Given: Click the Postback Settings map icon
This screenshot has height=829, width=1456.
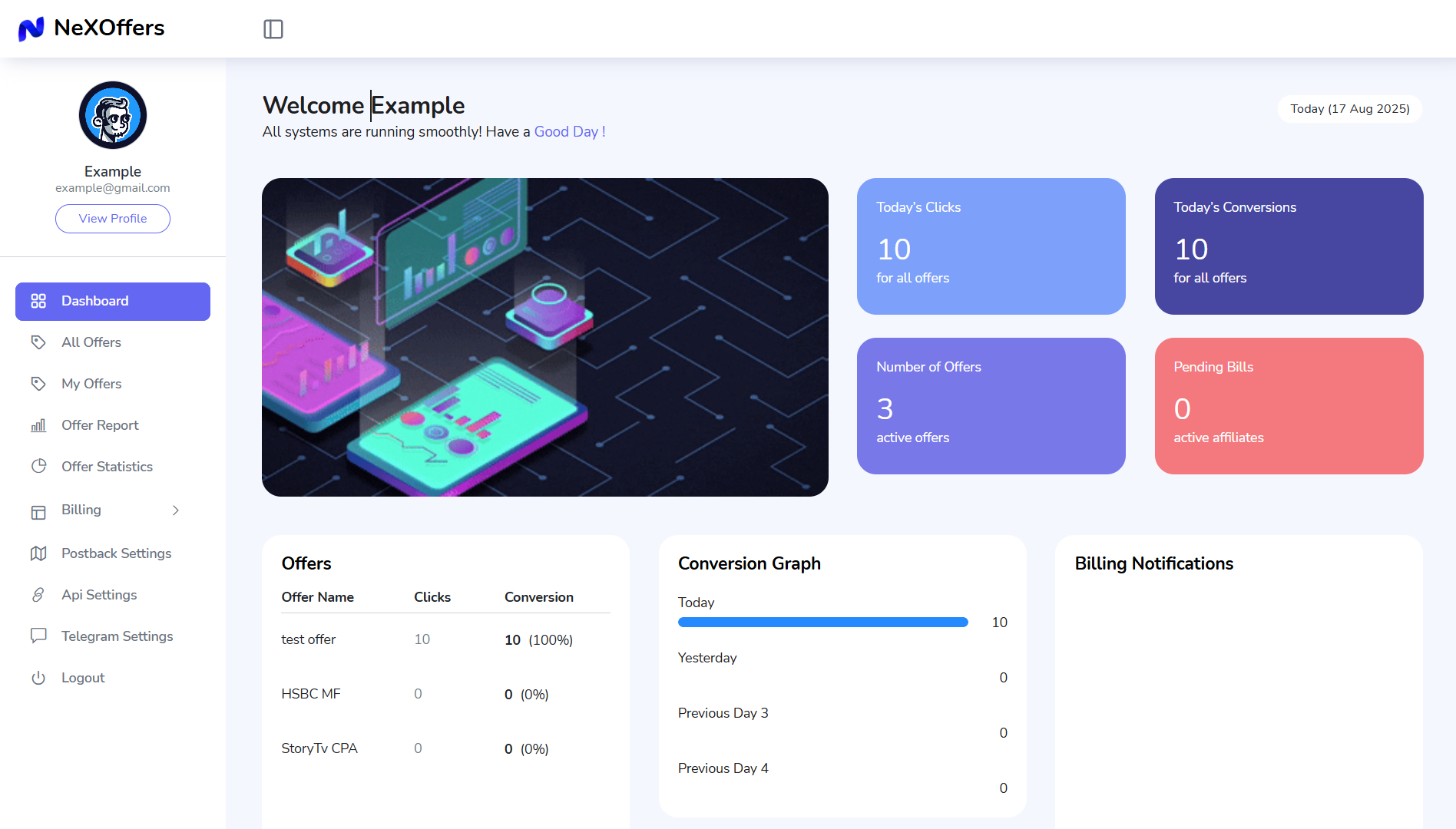Looking at the screenshot, I should coord(38,553).
